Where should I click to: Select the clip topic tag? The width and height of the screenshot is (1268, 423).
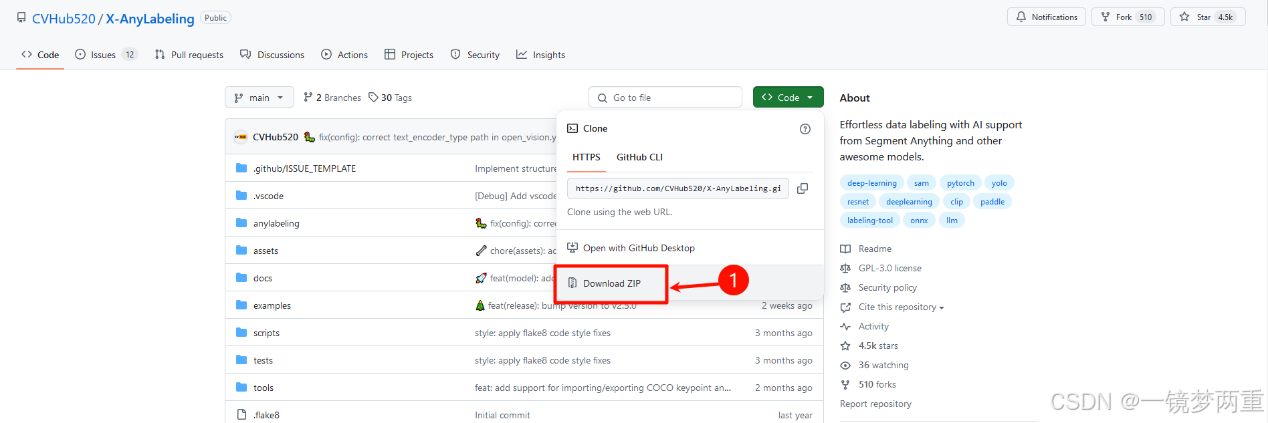956,202
